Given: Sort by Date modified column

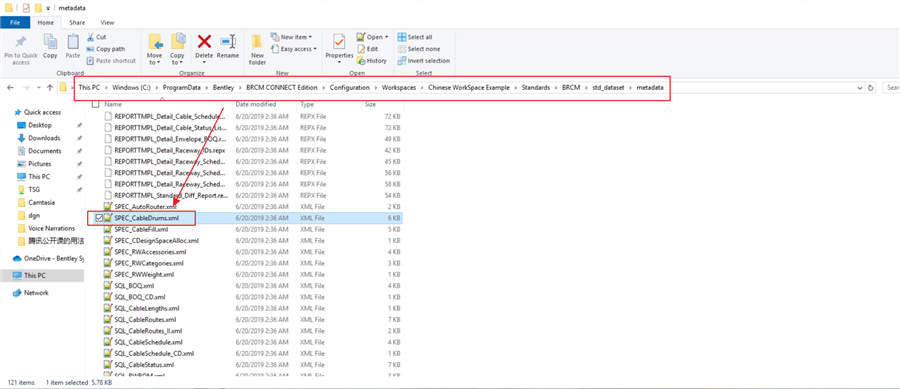Looking at the screenshot, I should (255, 104).
